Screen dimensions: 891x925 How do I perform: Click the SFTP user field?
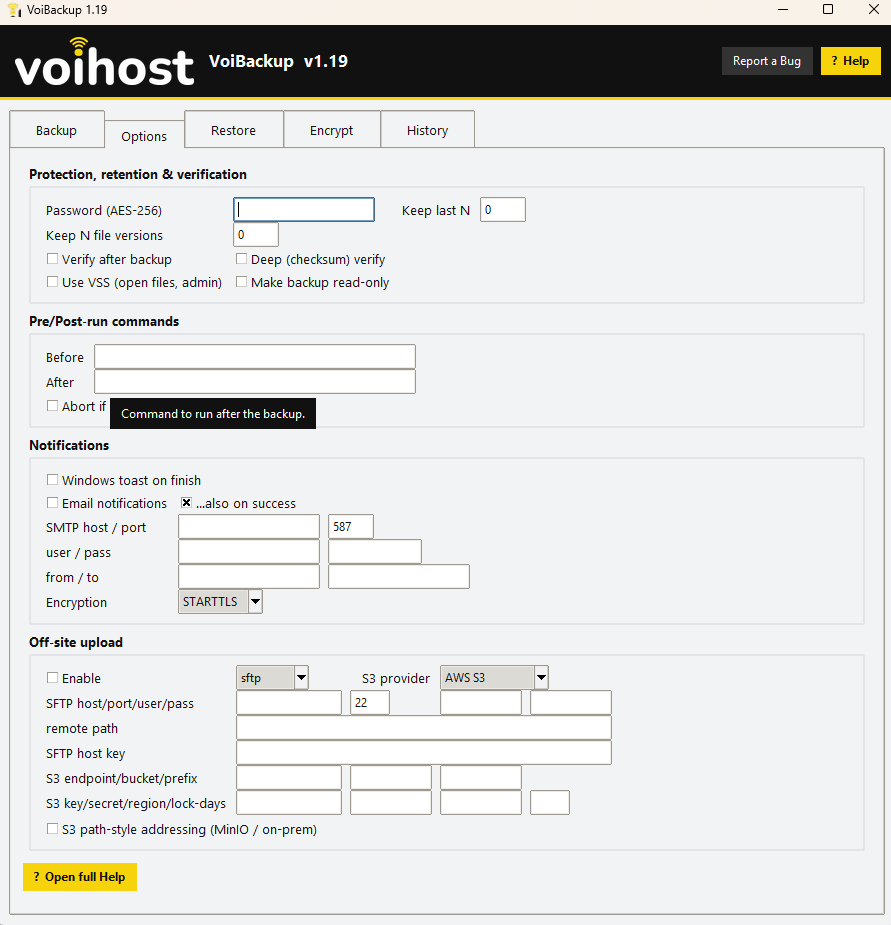[481, 703]
